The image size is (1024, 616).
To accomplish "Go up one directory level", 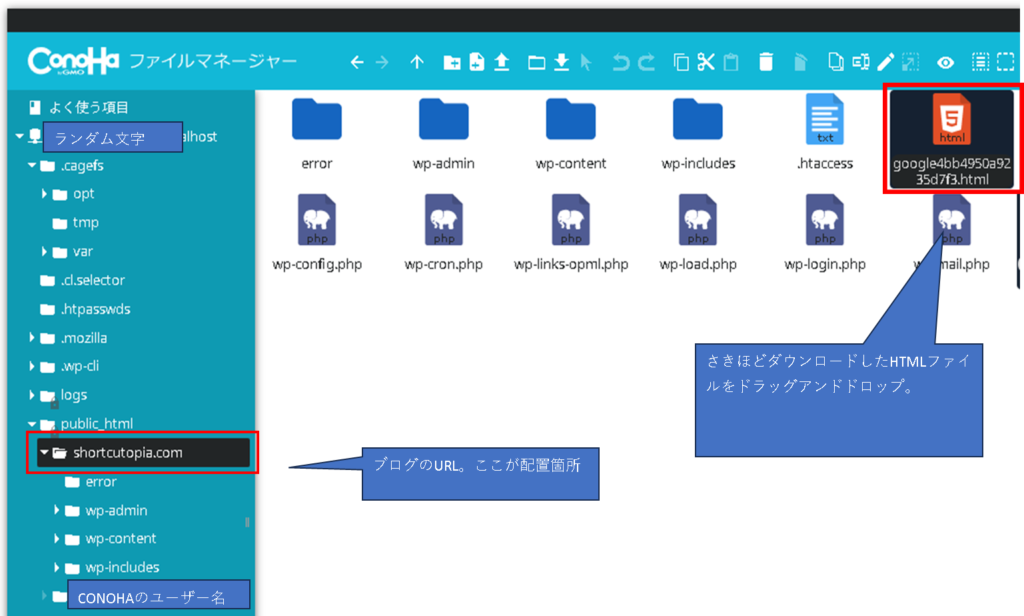I will click(417, 62).
